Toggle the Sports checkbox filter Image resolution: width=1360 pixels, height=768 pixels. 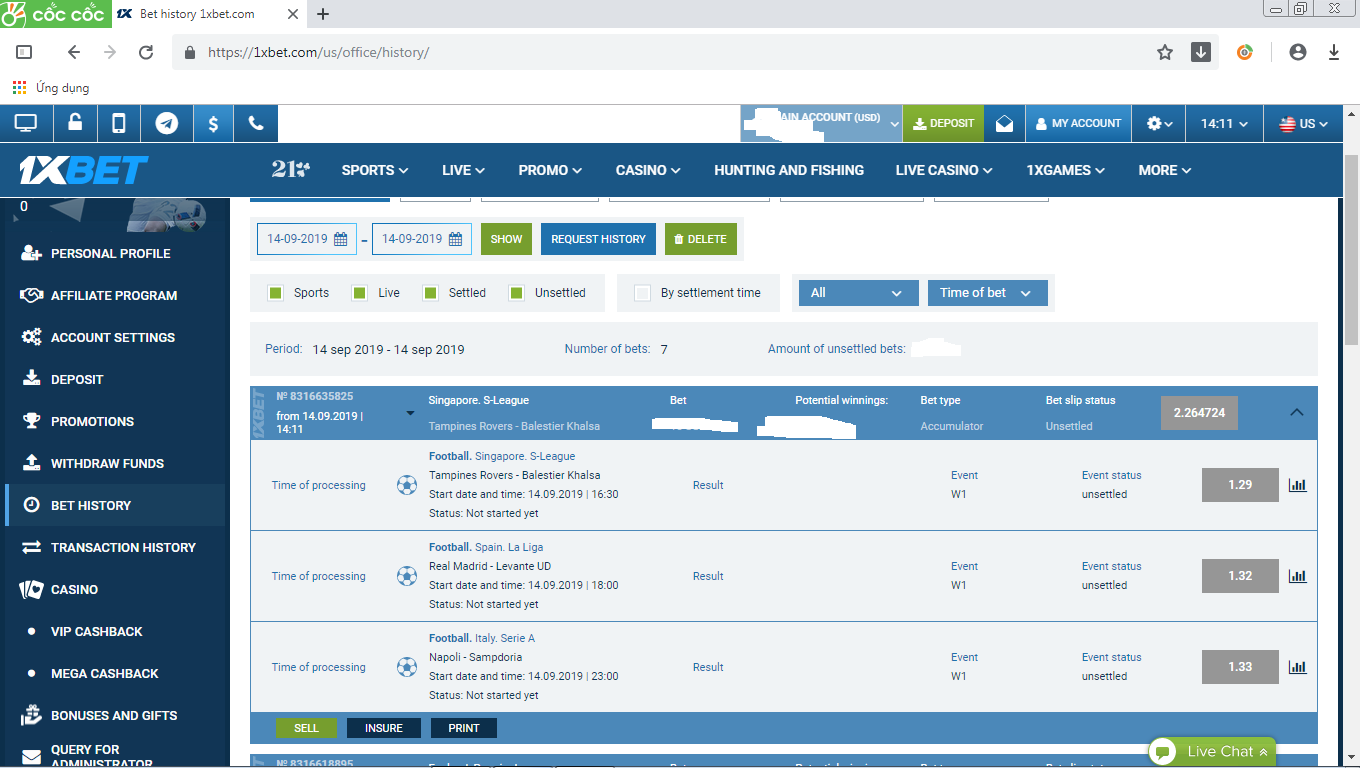276,293
